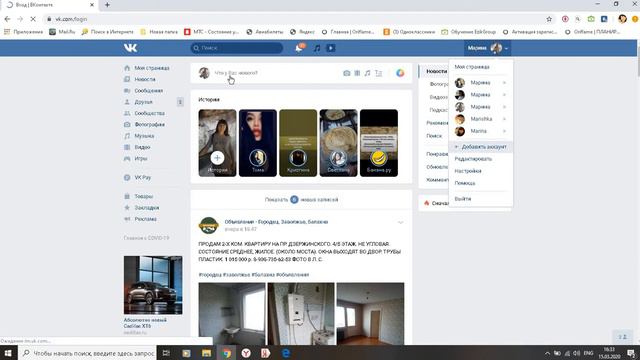Open the Windows Start menu
Viewport: 640px width, 360px height.
8,353
